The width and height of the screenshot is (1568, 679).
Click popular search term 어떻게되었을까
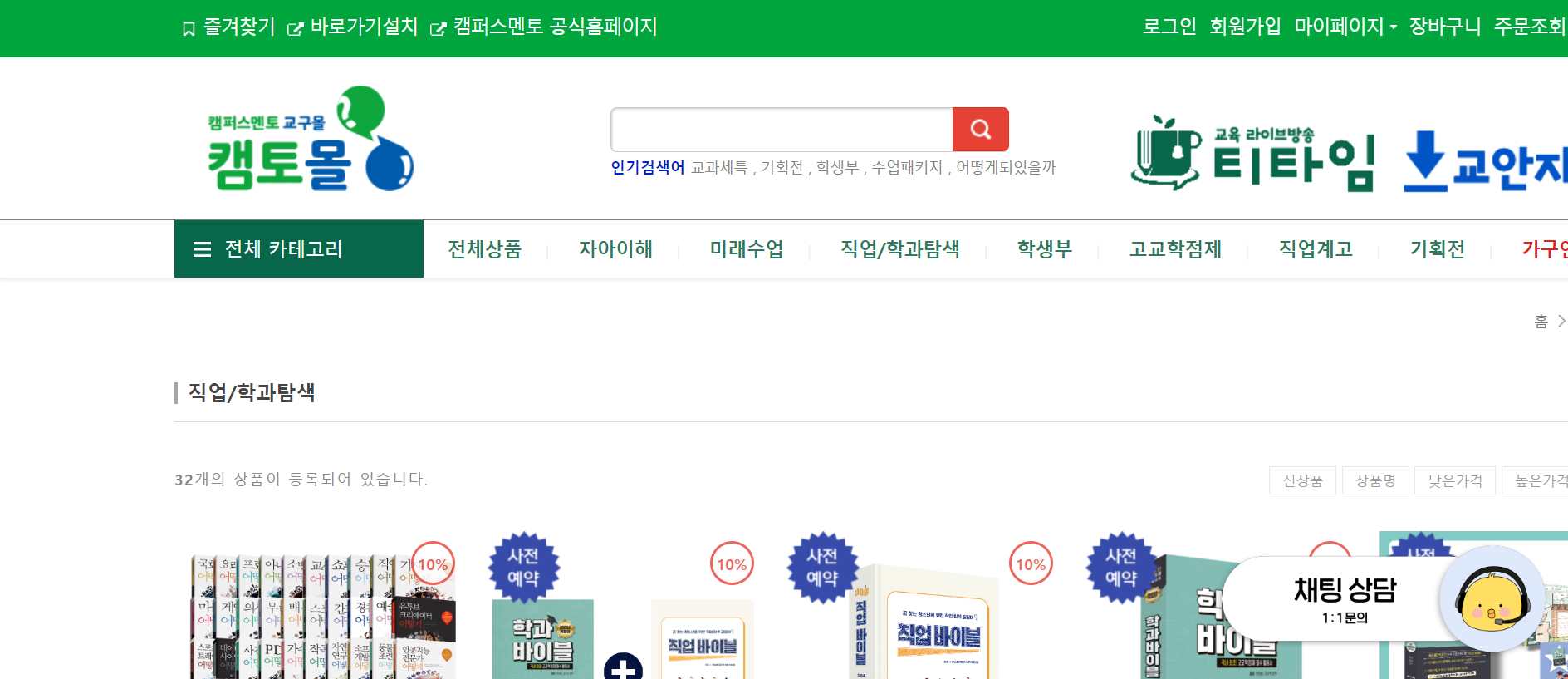pos(1006,168)
